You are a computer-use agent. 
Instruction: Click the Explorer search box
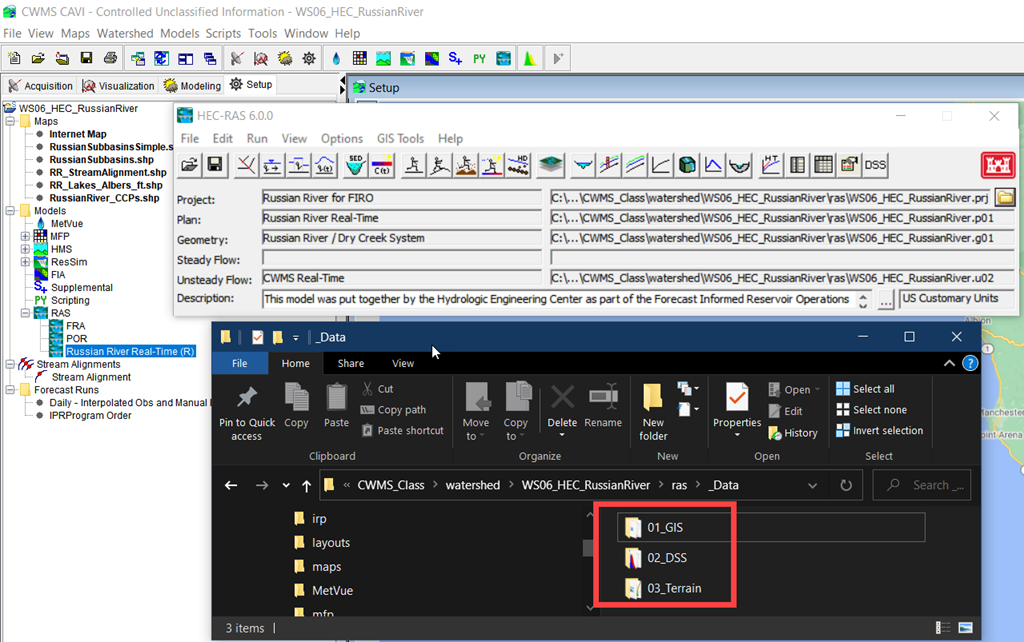(x=921, y=485)
